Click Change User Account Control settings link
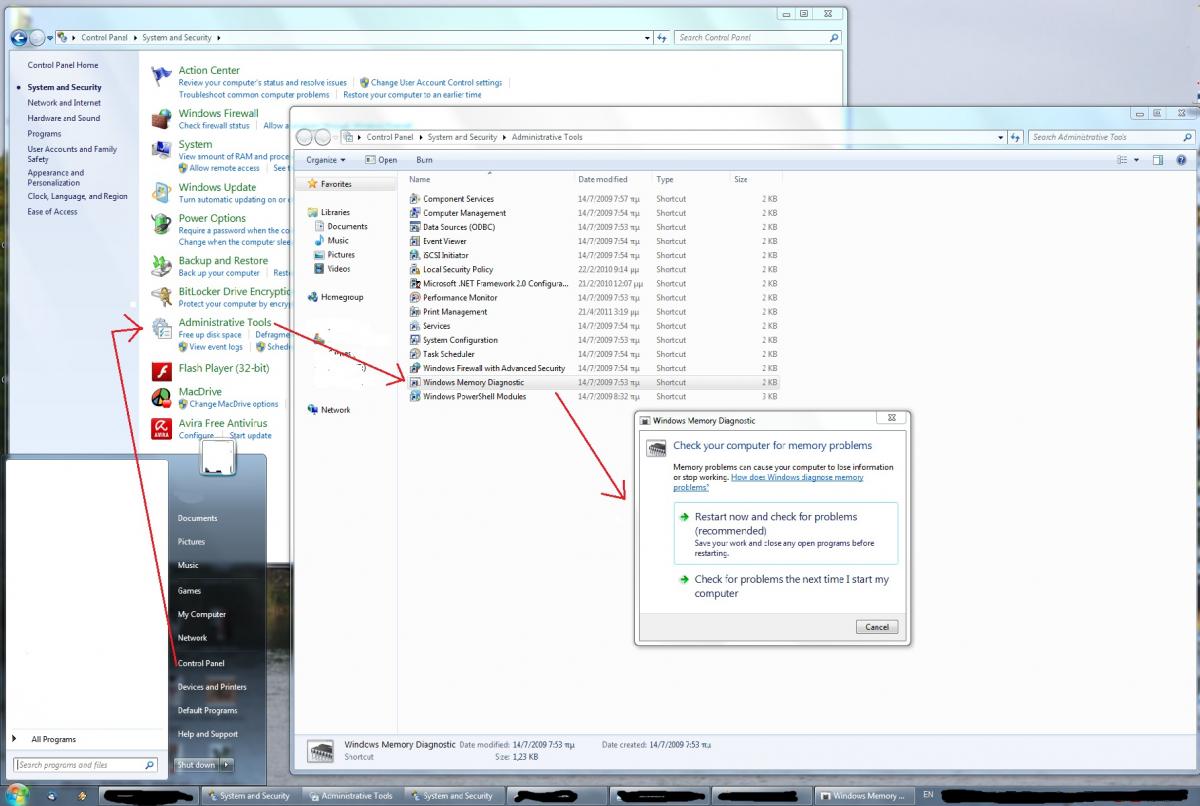The width and height of the screenshot is (1200, 806). 436,83
